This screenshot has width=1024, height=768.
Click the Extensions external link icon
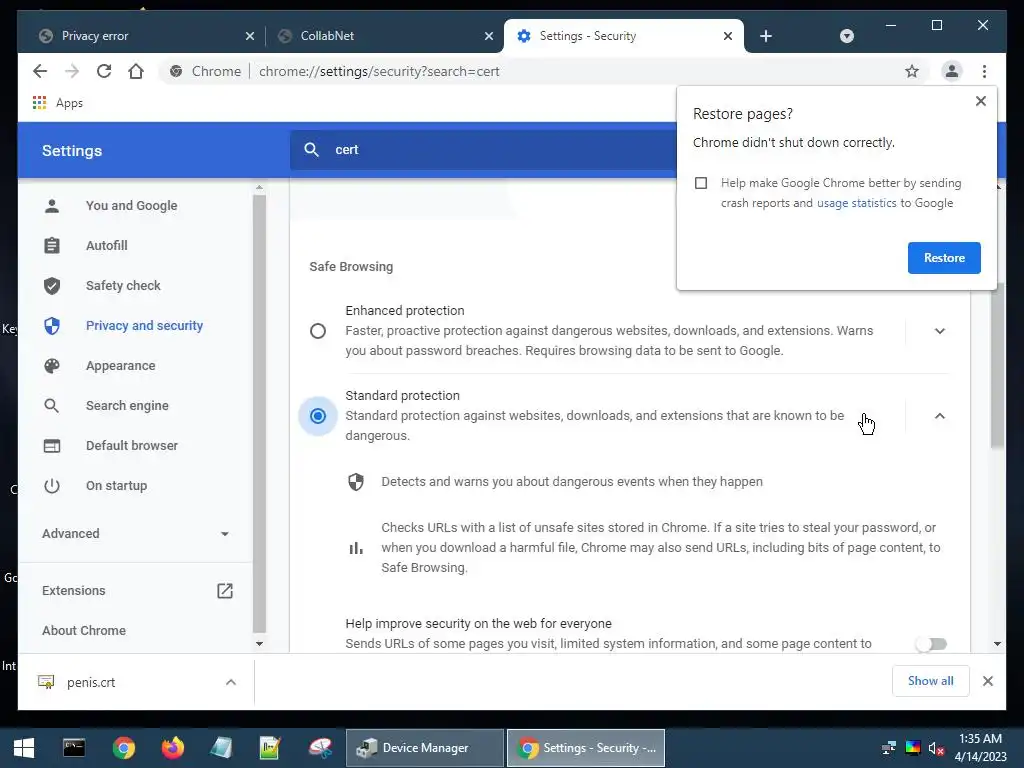pyautogui.click(x=225, y=590)
